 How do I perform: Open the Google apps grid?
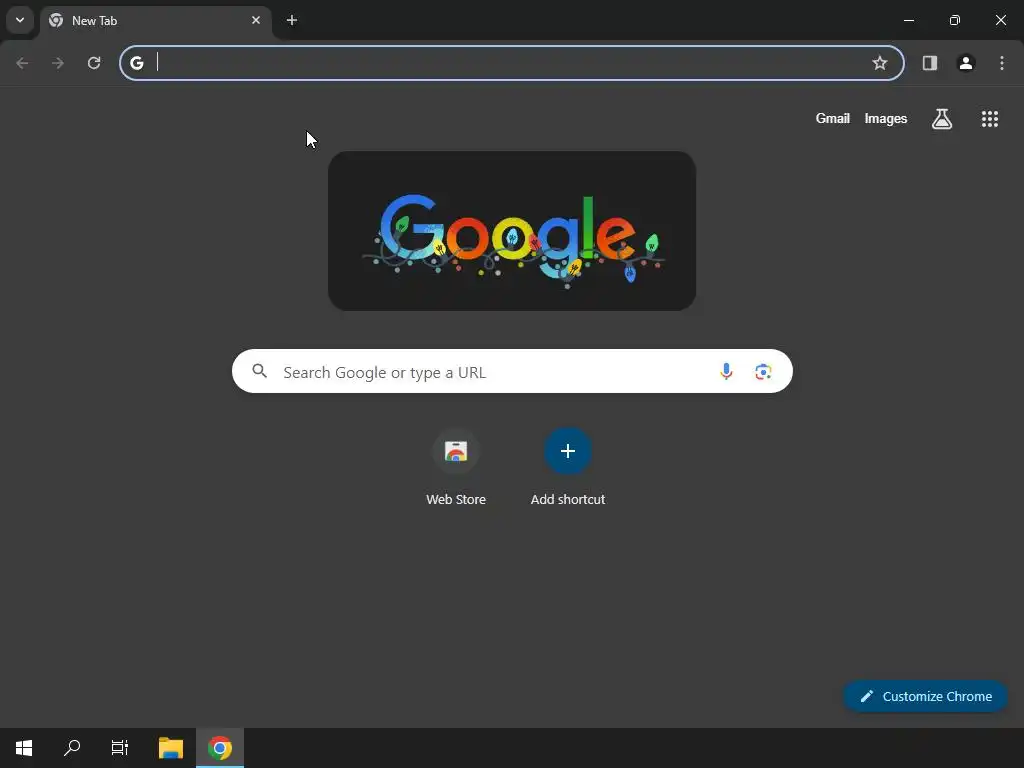pos(990,119)
